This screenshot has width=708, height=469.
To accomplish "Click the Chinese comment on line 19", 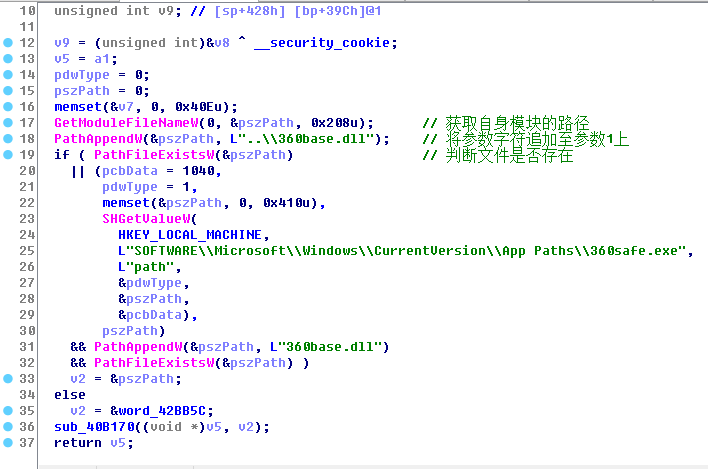I will (498, 155).
